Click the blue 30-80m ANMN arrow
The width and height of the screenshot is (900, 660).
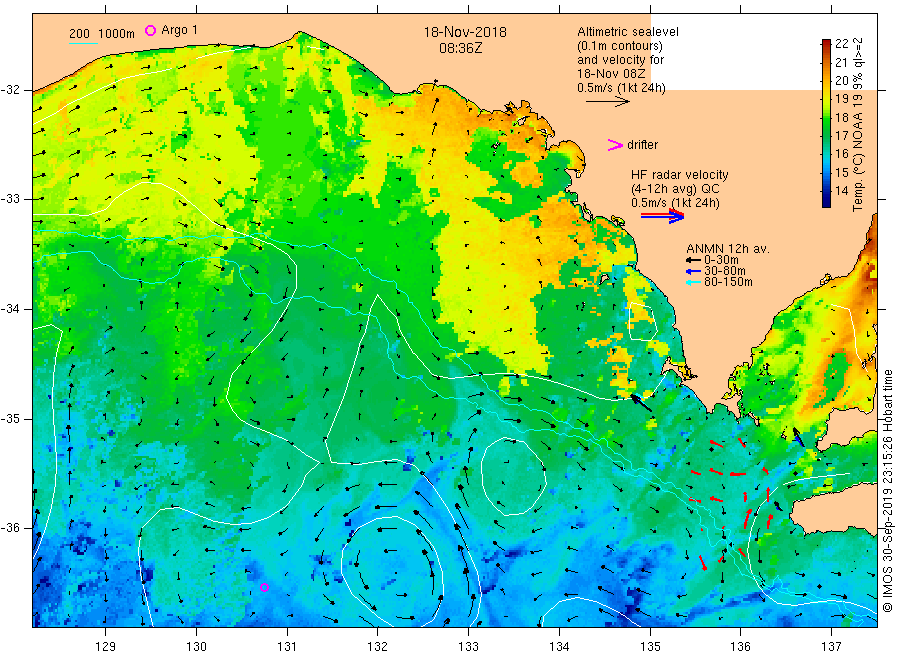point(693,271)
